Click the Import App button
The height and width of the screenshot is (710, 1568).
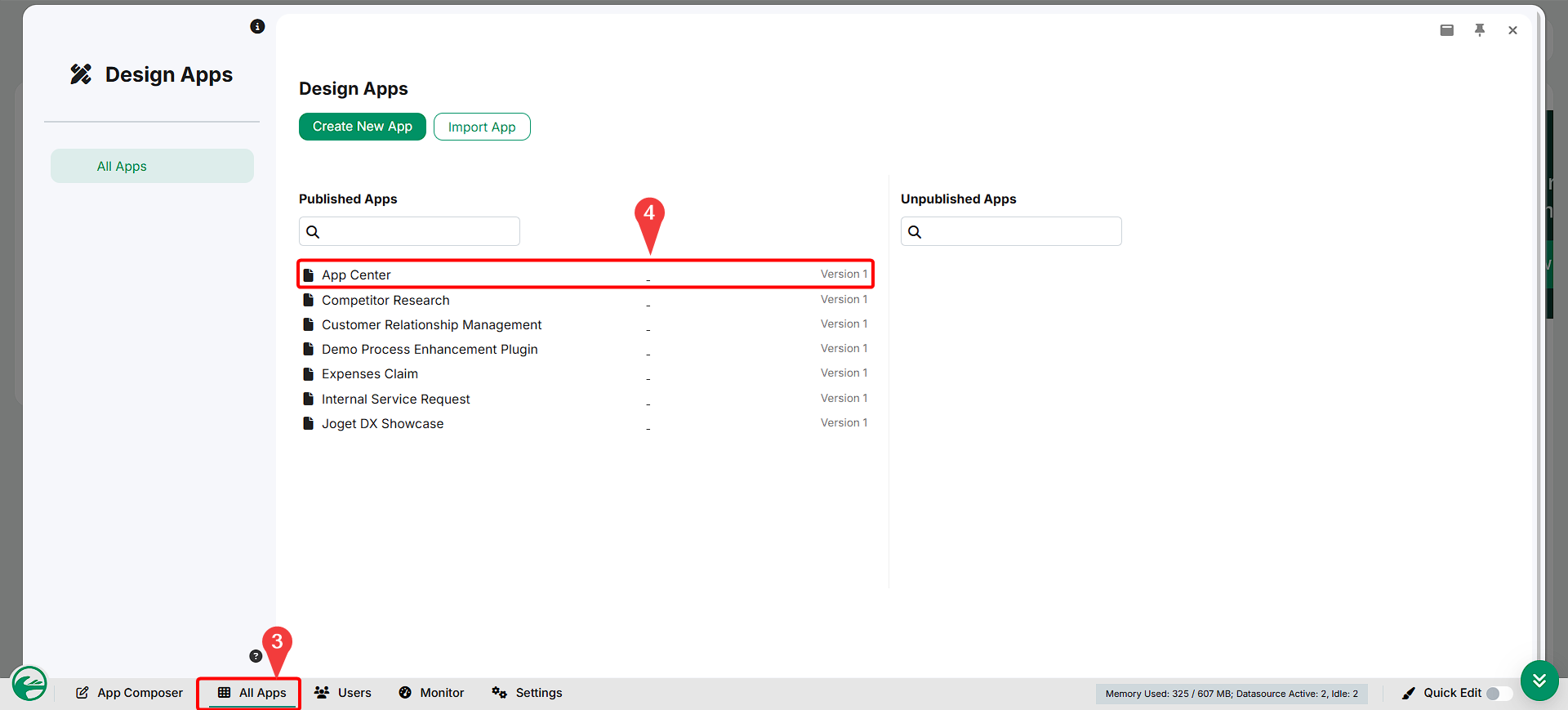pos(482,127)
